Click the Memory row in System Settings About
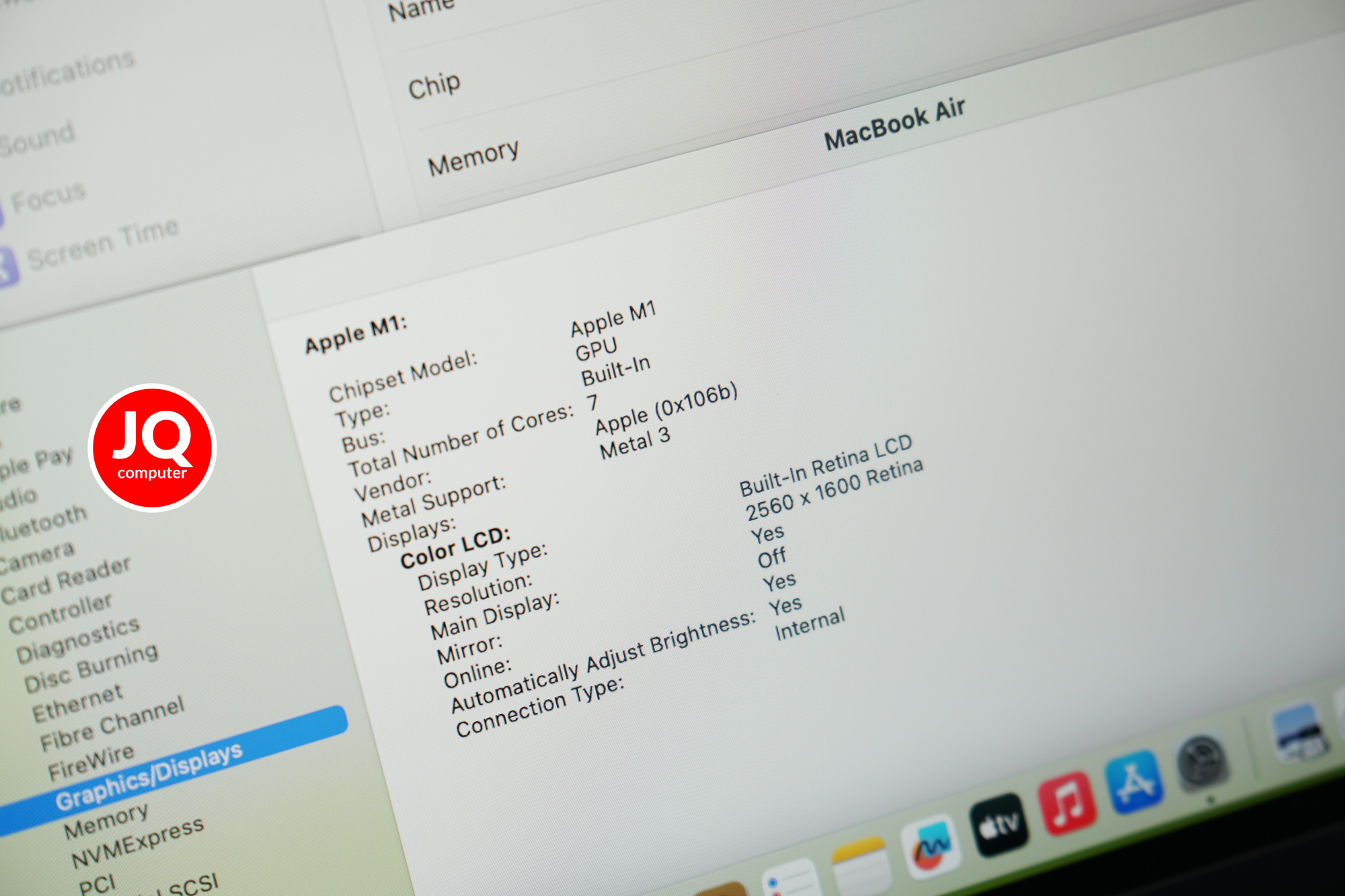1345x896 pixels. 473,158
